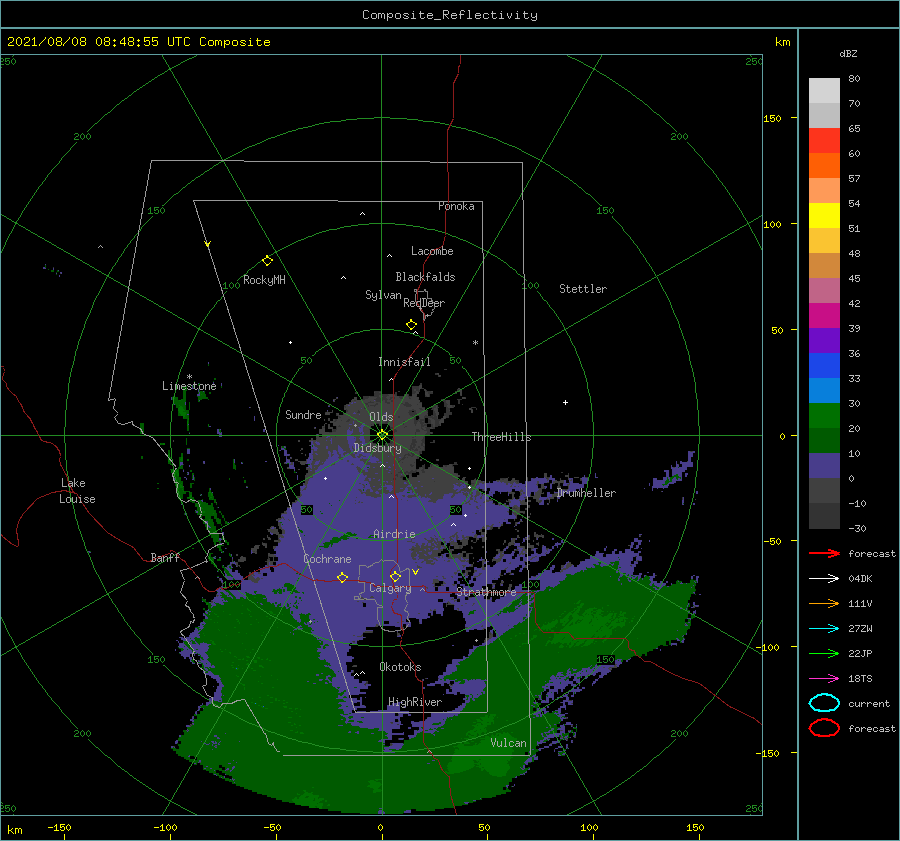Click the Sylvan label on the map
Image resolution: width=900 pixels, height=841 pixels.
pos(383,295)
